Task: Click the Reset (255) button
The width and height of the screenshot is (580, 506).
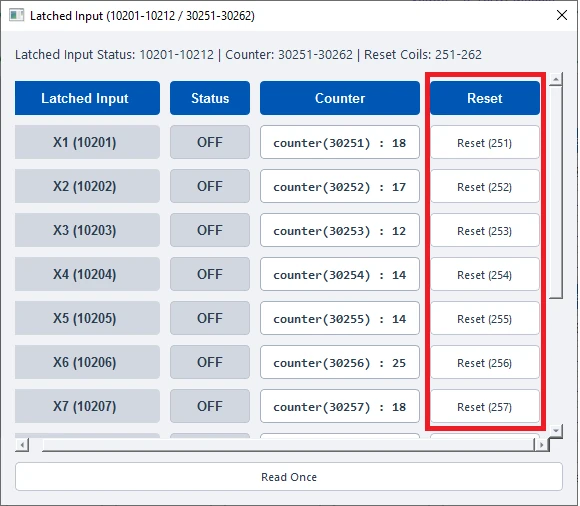Action: click(x=485, y=318)
